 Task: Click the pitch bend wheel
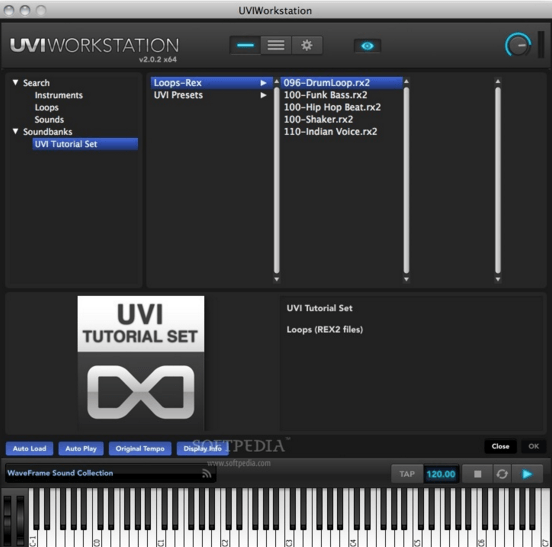[x=7, y=520]
